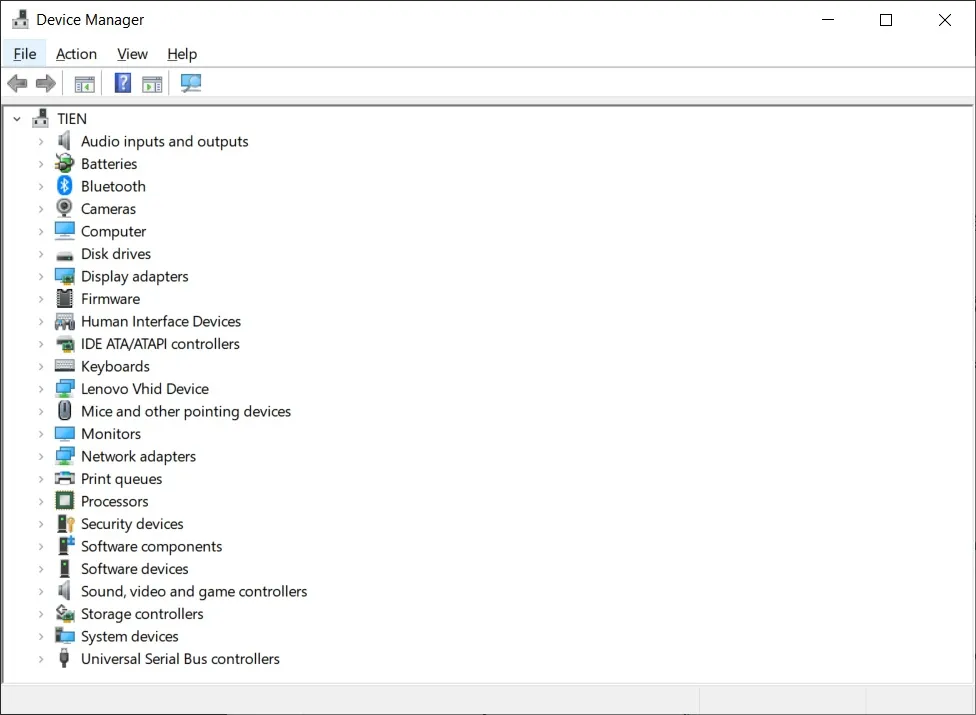This screenshot has height=715, width=976.
Task: Click the Properties toolbar icon
Action: point(152,83)
